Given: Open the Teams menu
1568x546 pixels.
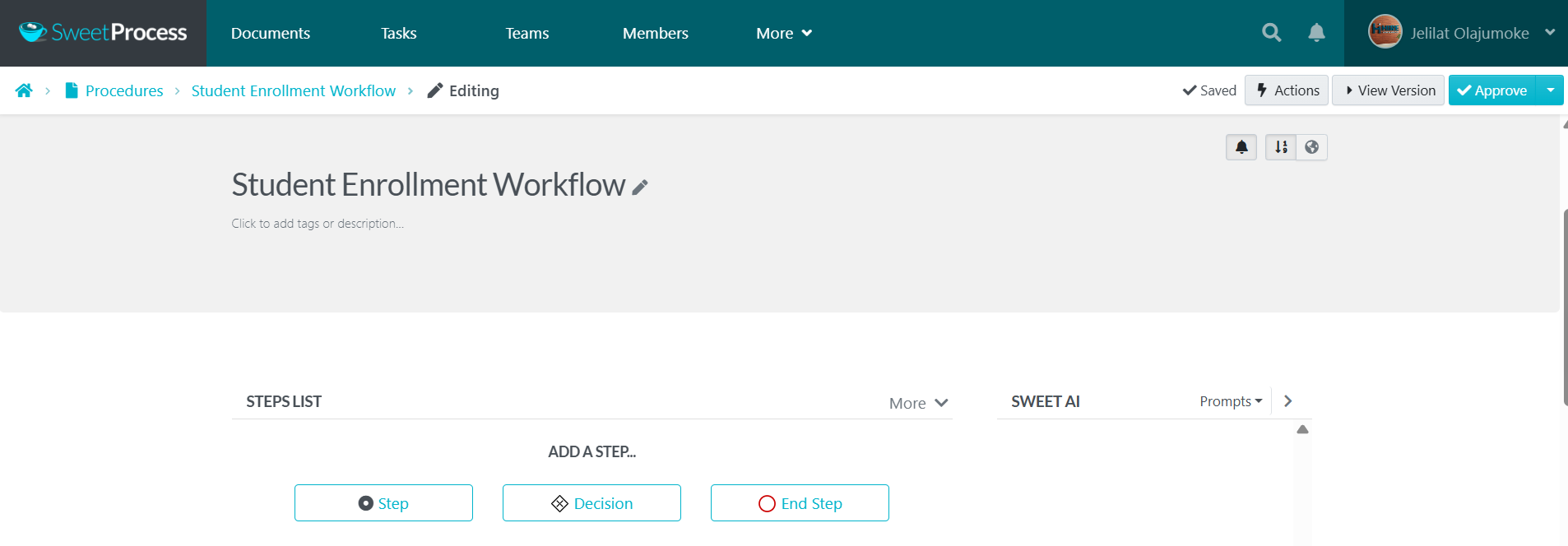Looking at the screenshot, I should [527, 33].
